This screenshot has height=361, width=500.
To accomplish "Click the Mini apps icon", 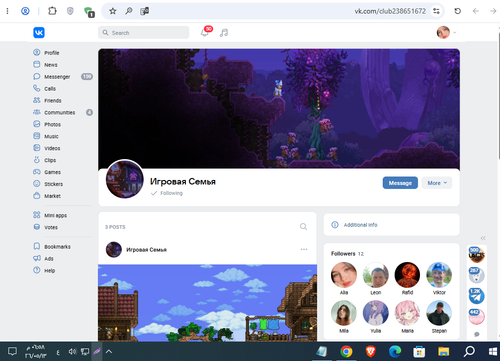I will coord(37,215).
